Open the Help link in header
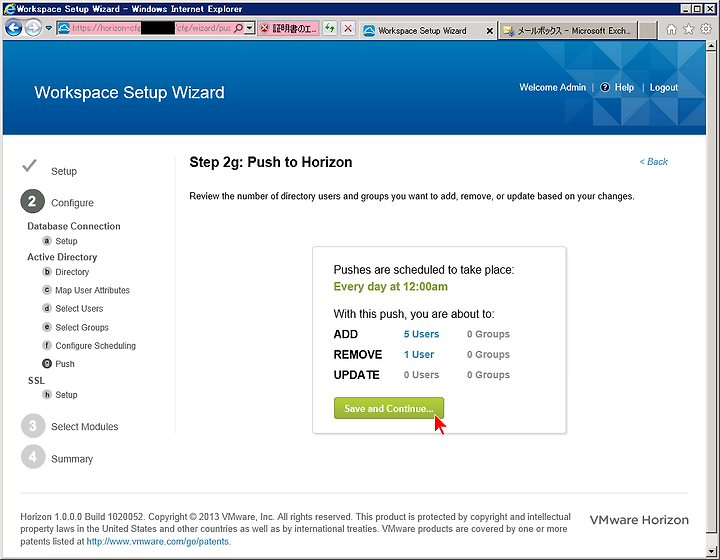The width and height of the screenshot is (720, 560). (x=624, y=87)
